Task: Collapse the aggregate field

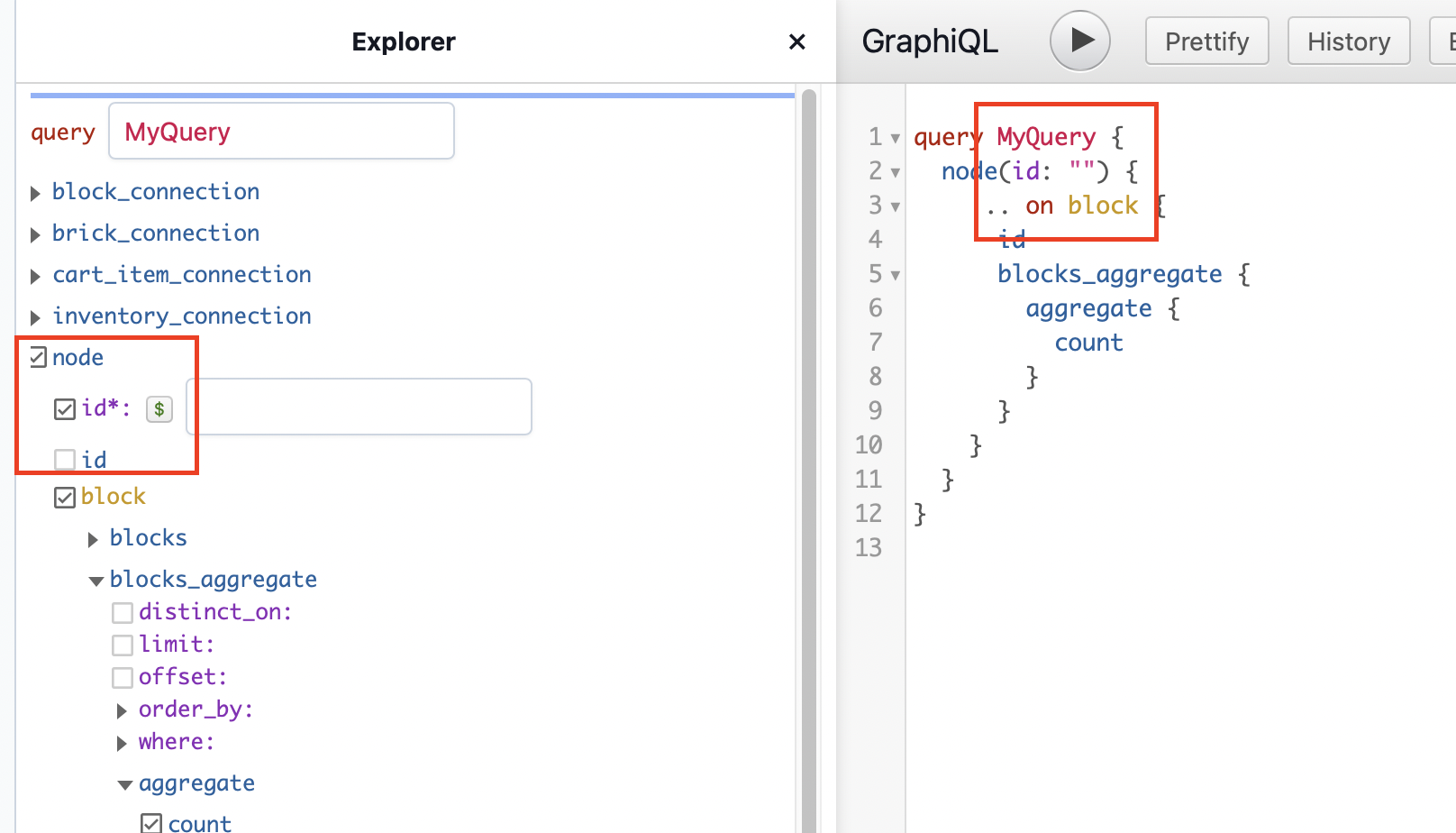Action: click(125, 784)
